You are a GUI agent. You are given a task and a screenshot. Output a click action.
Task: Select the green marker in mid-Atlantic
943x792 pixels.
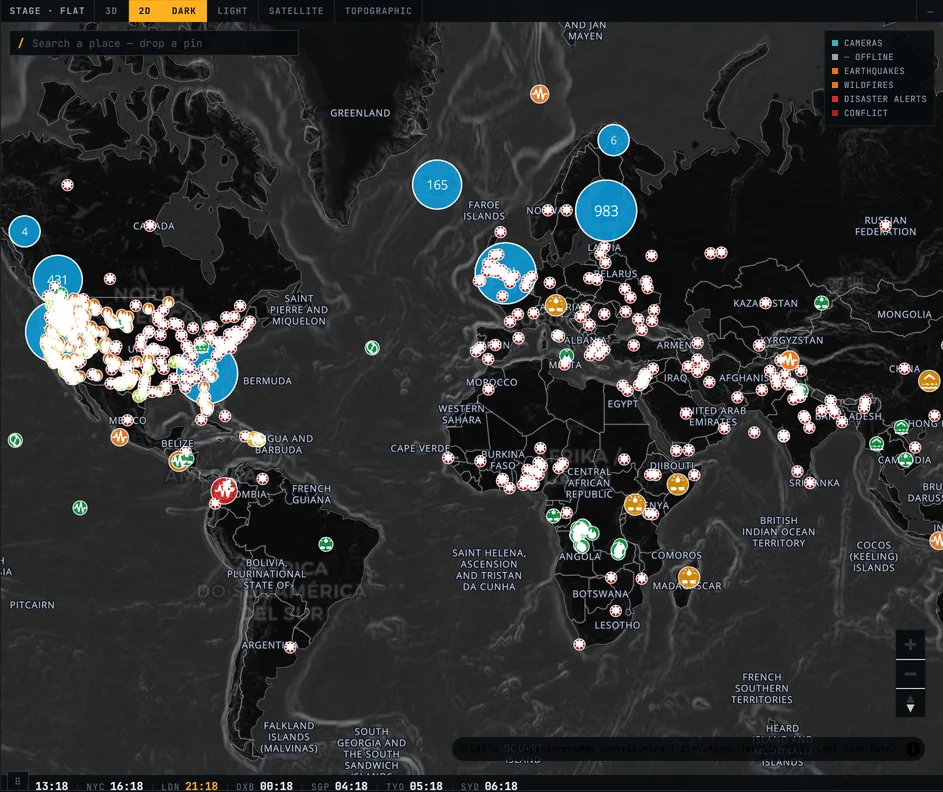tap(372, 348)
